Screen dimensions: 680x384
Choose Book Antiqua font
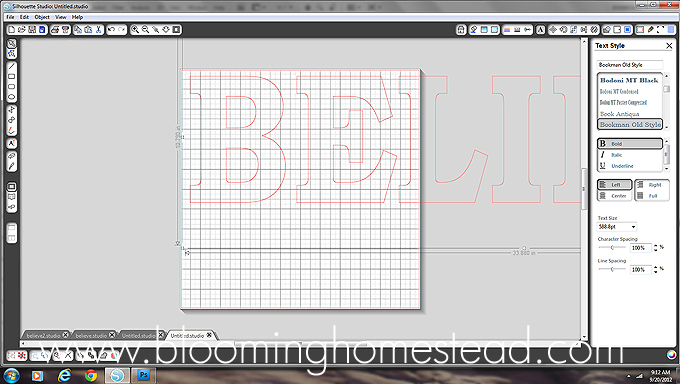[629, 114]
